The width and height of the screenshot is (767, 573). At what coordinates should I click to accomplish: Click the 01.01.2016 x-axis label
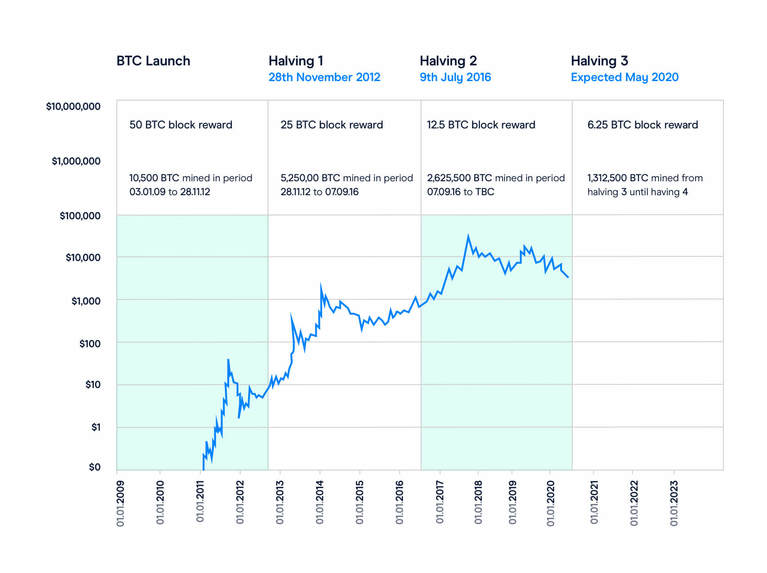[x=400, y=503]
